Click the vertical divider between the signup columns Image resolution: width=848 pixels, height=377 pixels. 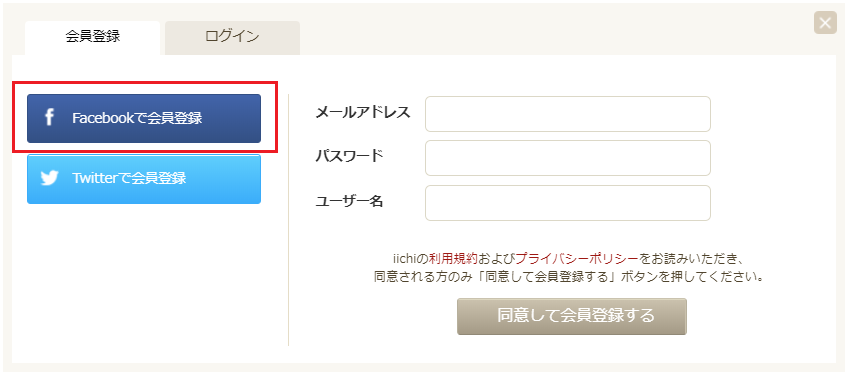[289, 220]
